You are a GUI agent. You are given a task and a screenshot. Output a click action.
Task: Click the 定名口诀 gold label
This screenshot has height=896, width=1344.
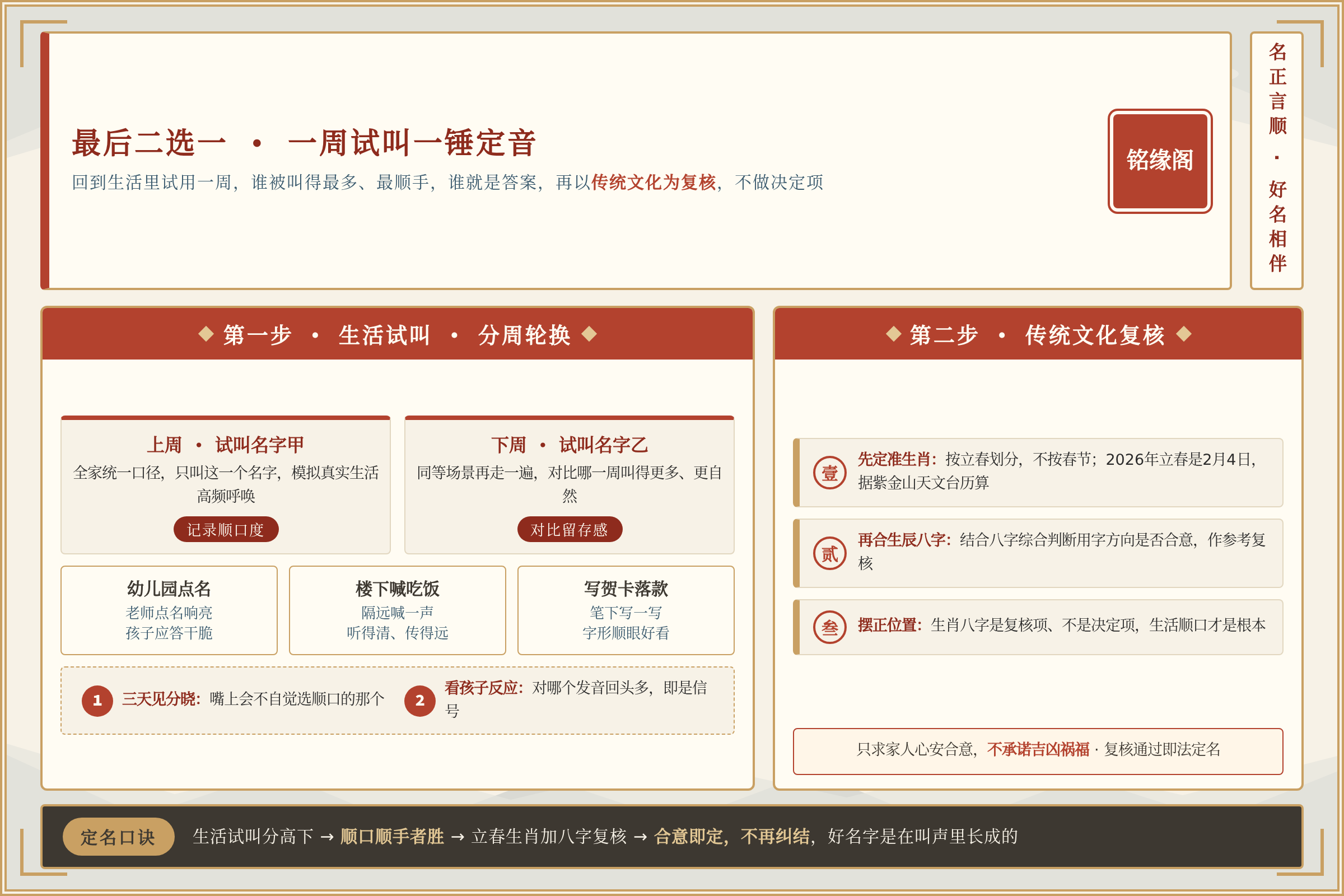[x=118, y=837]
